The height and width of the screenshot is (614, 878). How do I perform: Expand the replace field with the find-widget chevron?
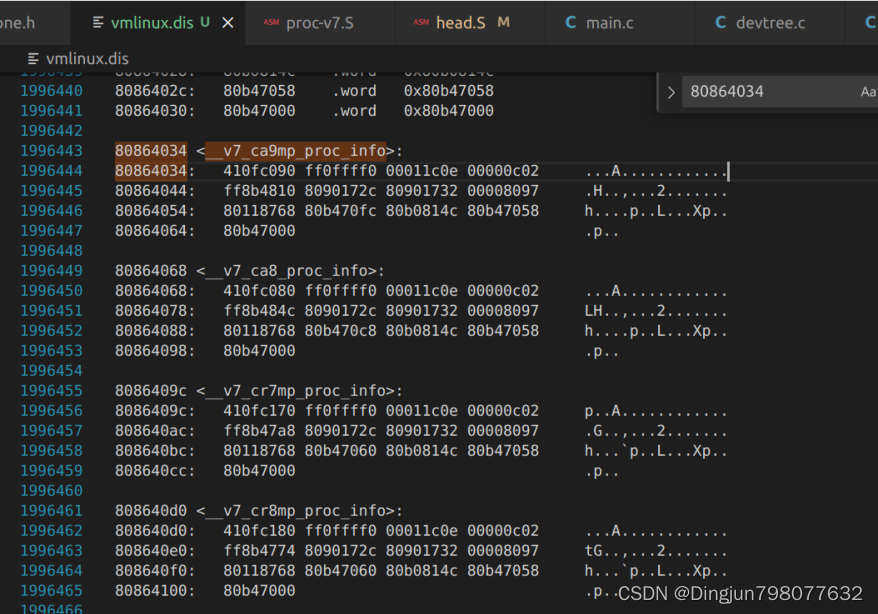pos(671,91)
